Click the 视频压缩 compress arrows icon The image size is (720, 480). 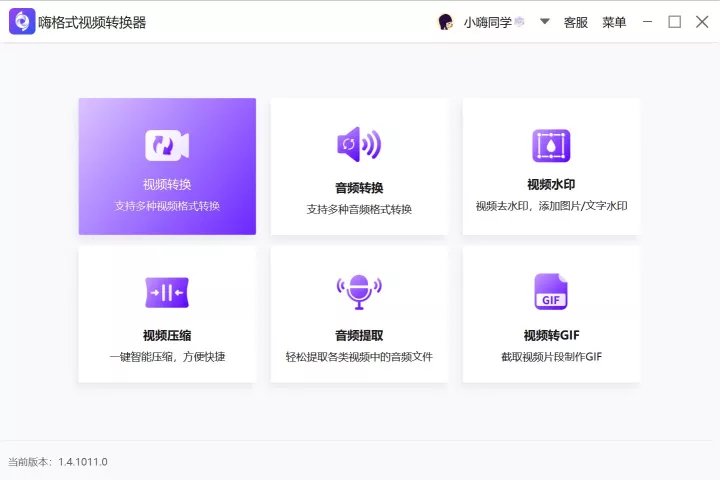(x=167, y=293)
